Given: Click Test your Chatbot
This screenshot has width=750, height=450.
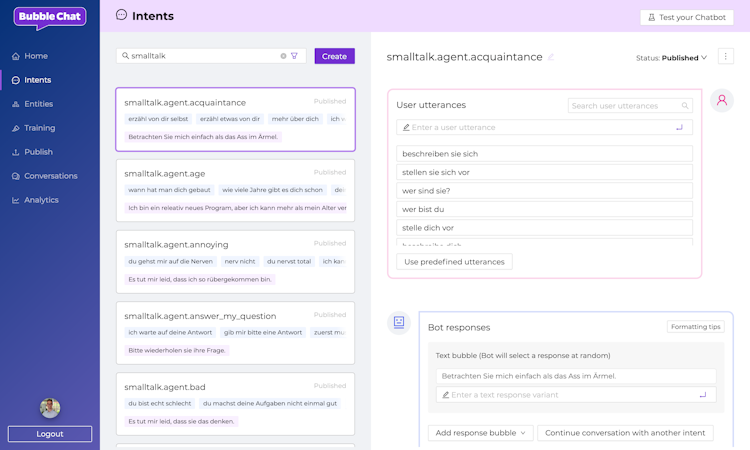Looking at the screenshot, I should 686,17.
